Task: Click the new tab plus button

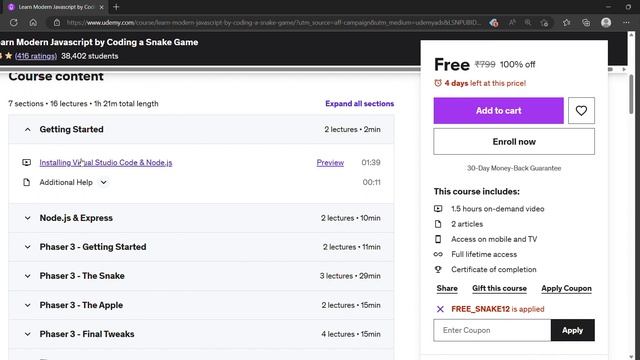Action: (x=116, y=7)
